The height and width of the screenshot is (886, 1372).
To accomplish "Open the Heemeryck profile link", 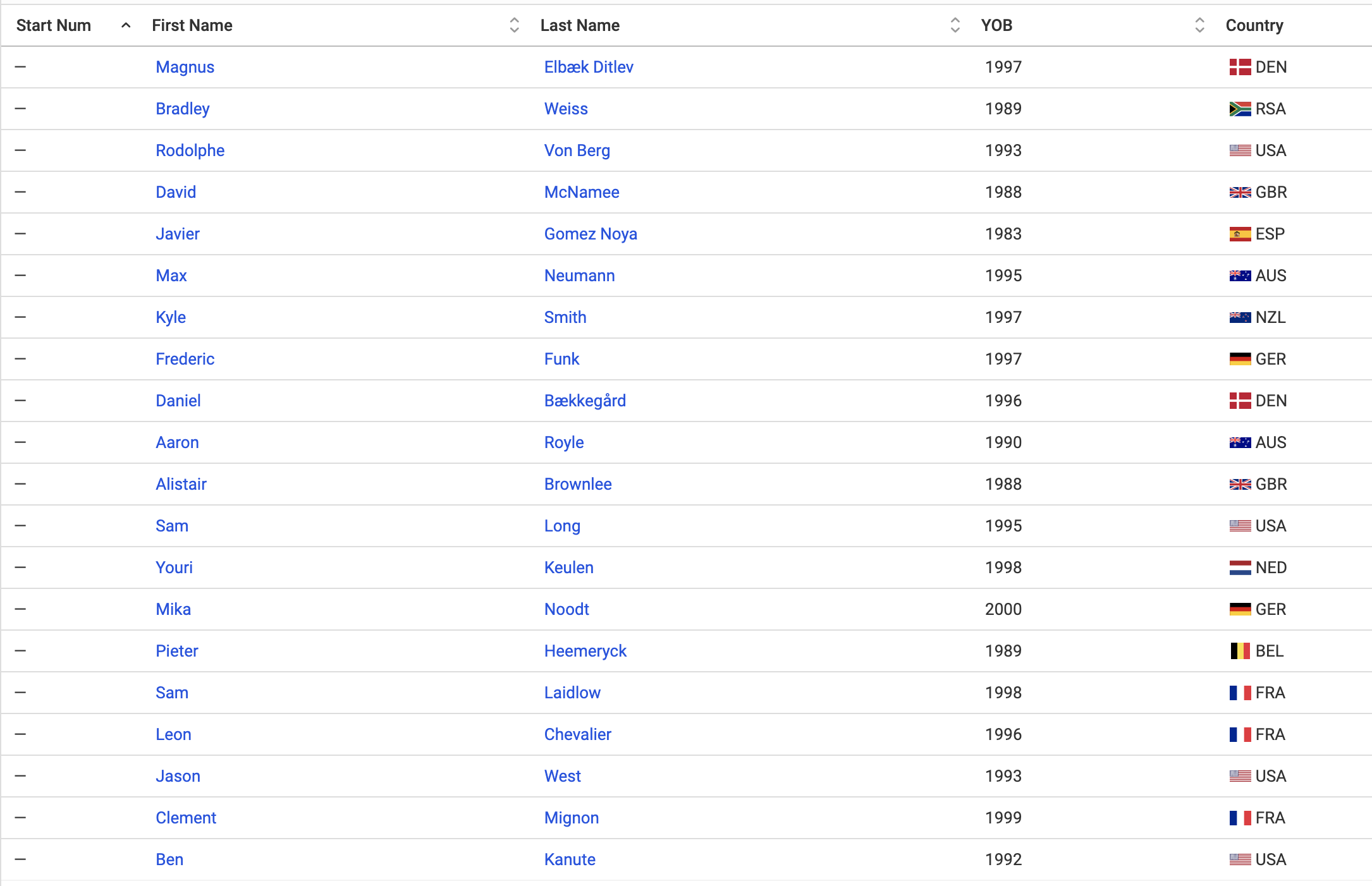I will (585, 651).
